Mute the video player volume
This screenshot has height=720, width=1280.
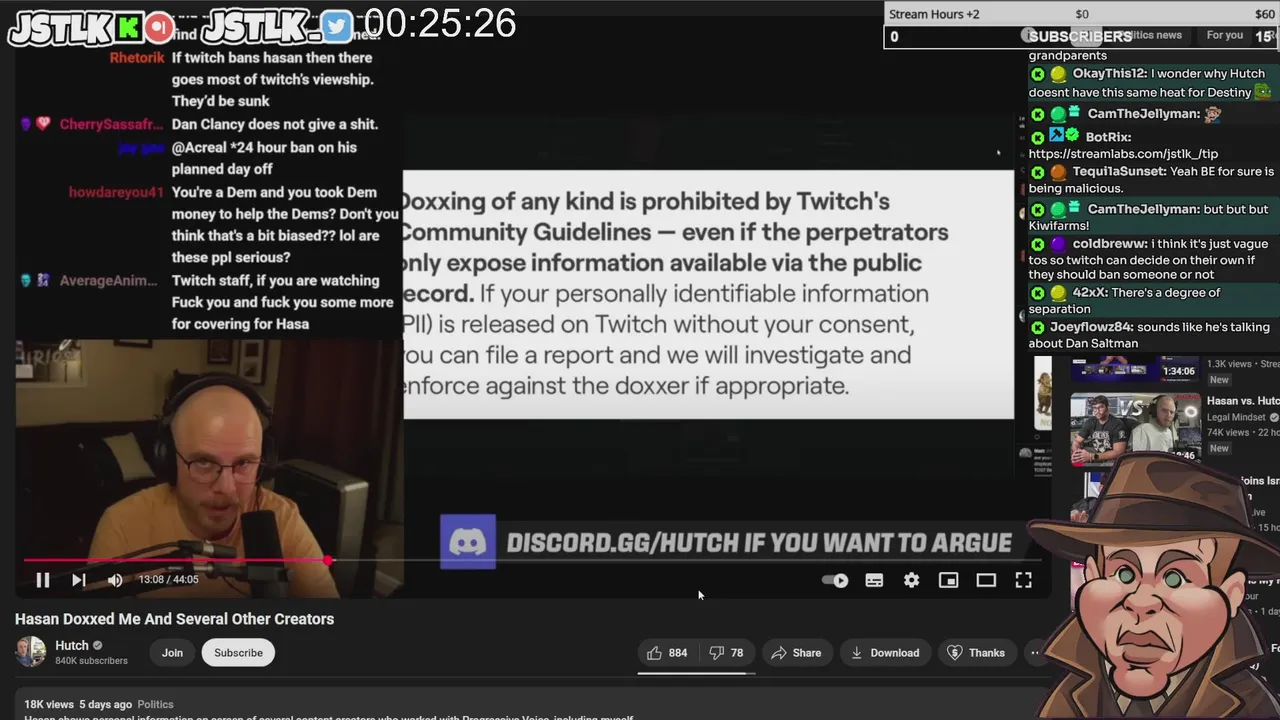pos(115,580)
